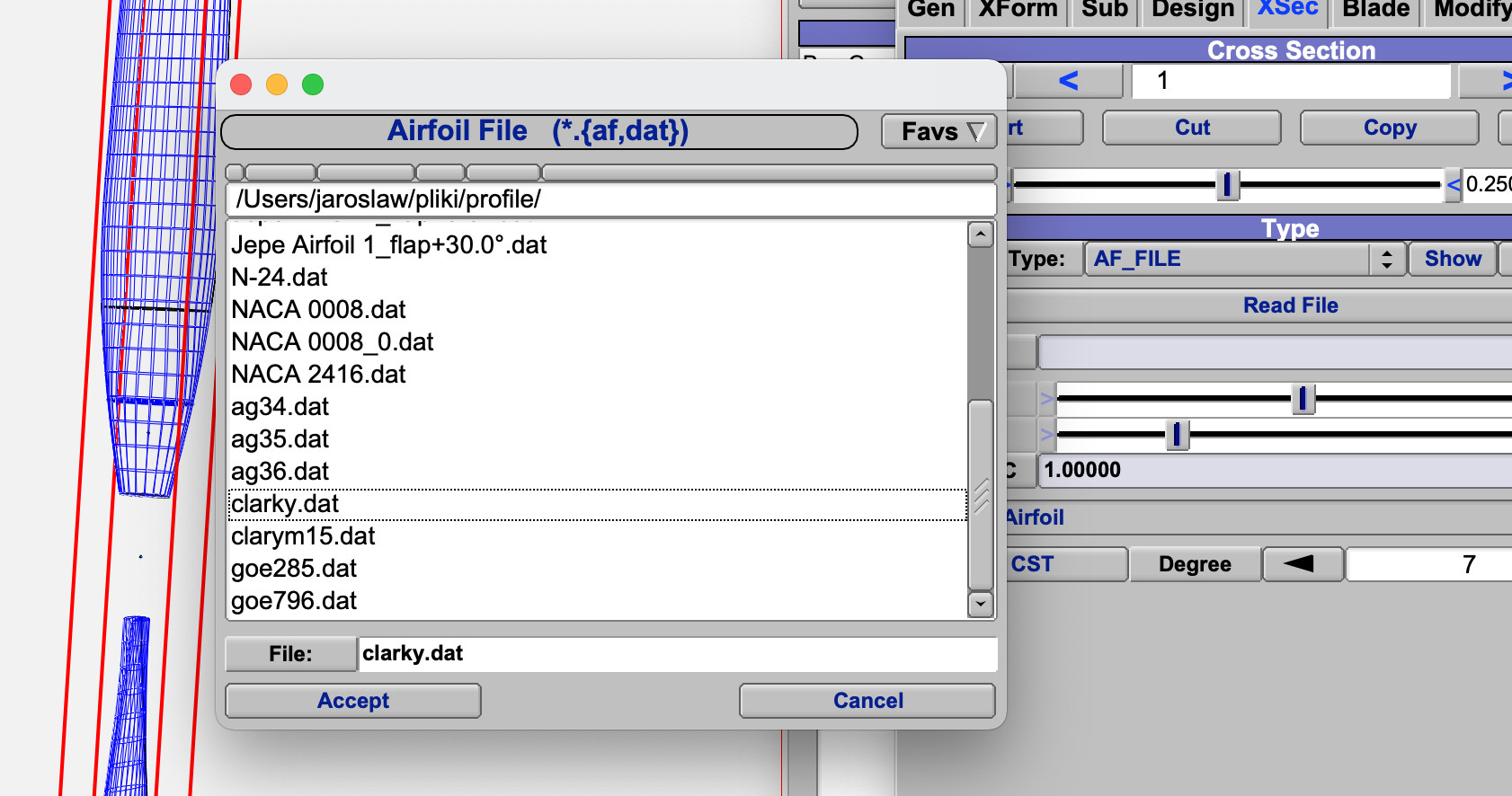Select goe285.dat from the list
Viewport: 1512px width, 796px height.
(294, 569)
